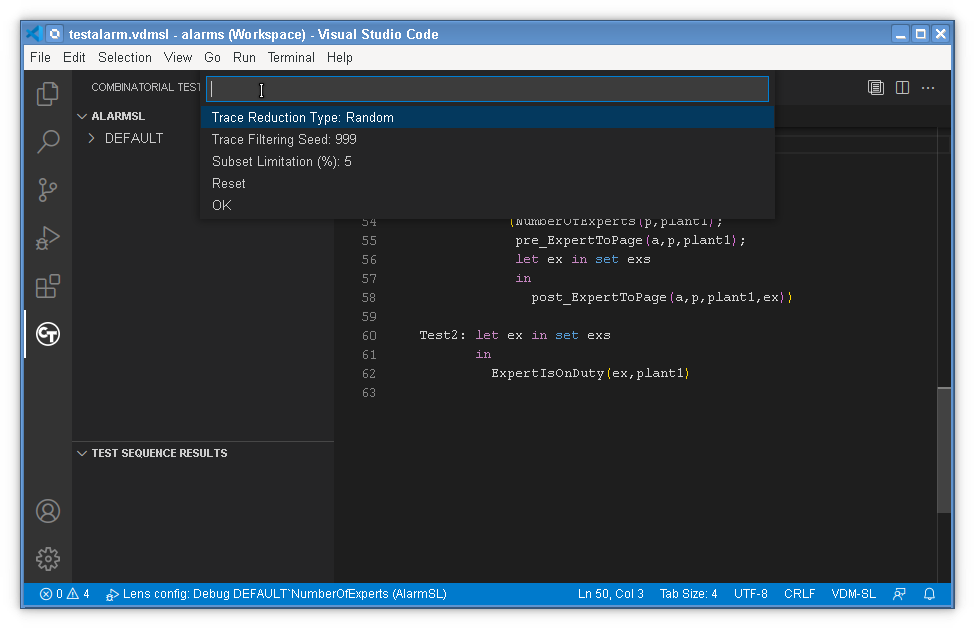Click the editor vertical scrollbar thumb

tap(944, 450)
